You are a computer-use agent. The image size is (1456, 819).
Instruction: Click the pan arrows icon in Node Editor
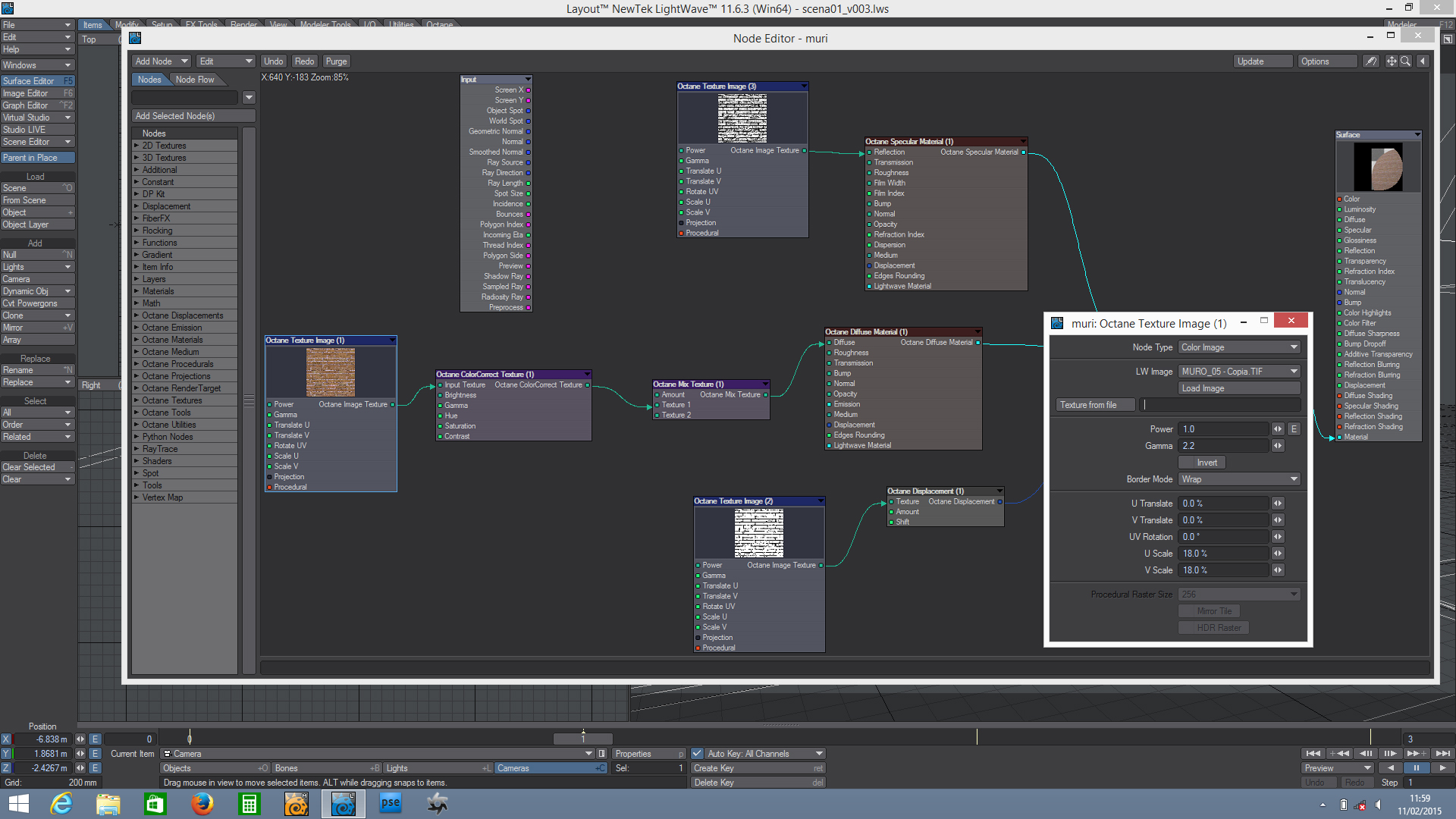[1392, 61]
